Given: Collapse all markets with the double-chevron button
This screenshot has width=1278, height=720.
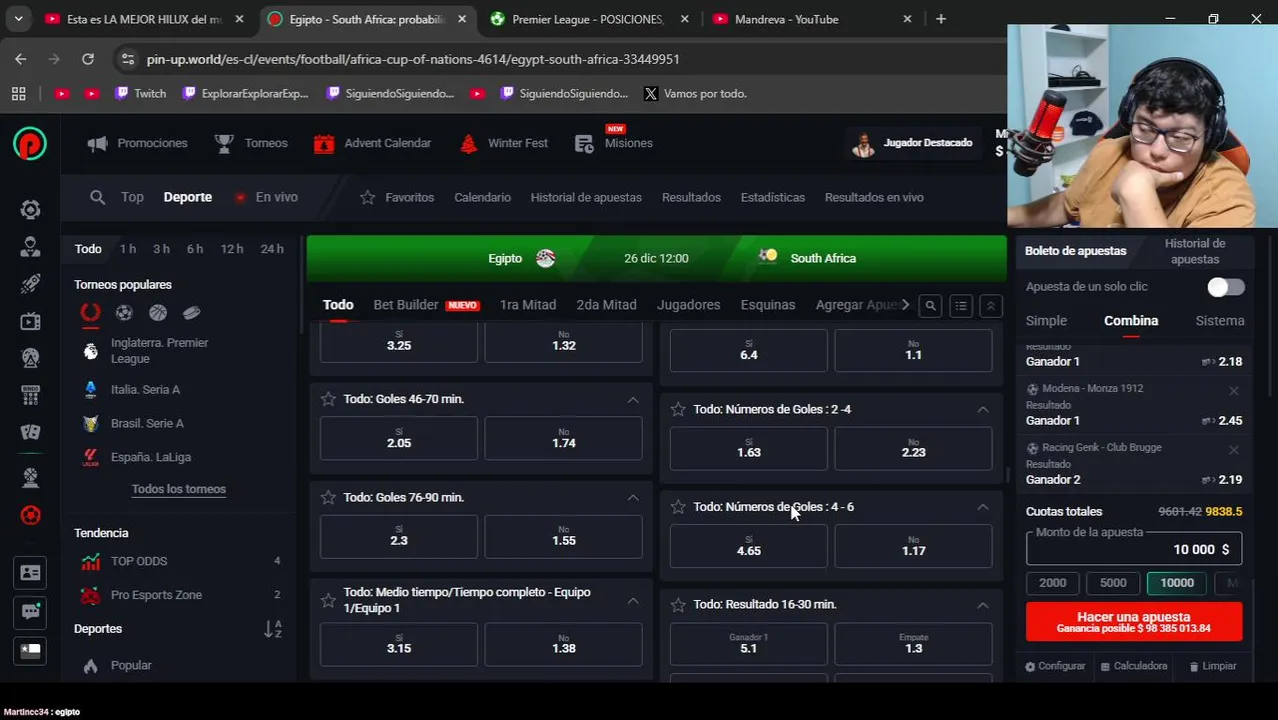Looking at the screenshot, I should (x=991, y=305).
